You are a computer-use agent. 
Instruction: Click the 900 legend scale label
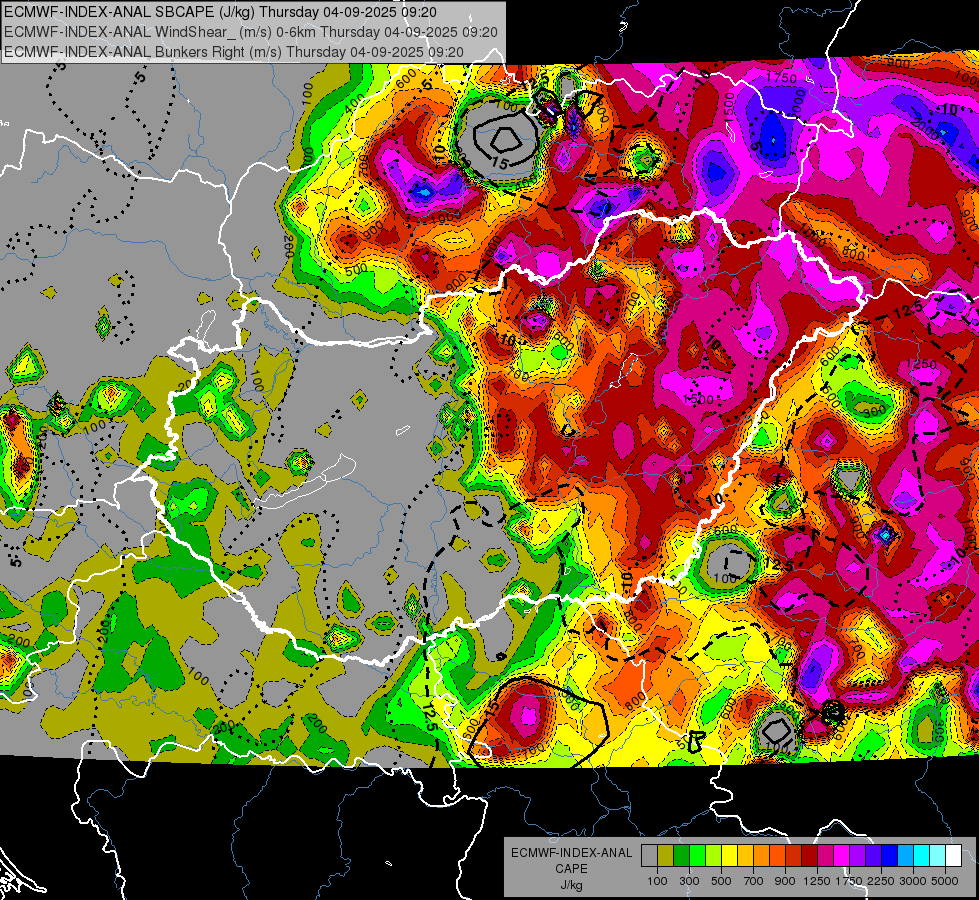click(x=785, y=881)
